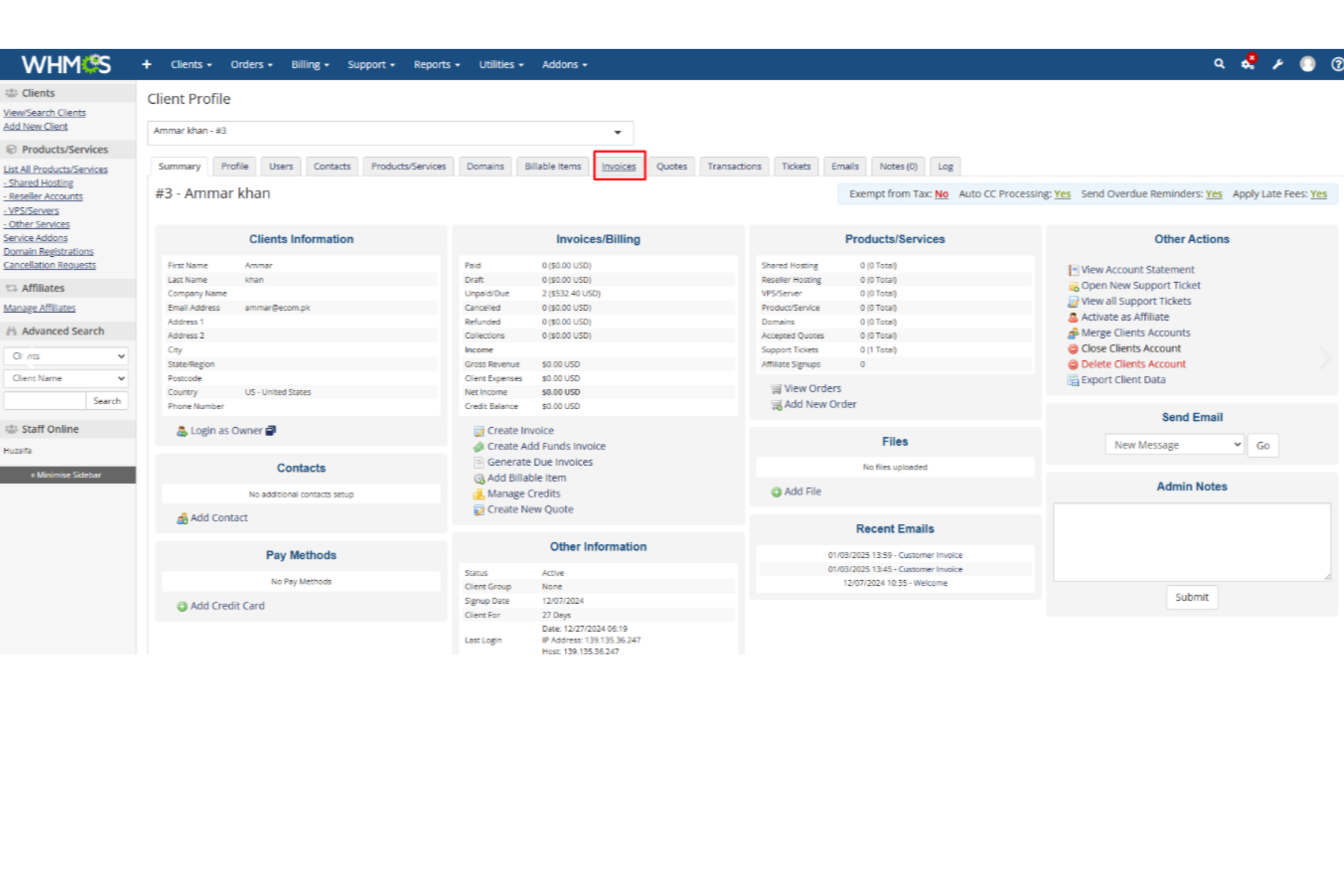
Task: Click inside the Admin Notes text area
Action: [1191, 542]
